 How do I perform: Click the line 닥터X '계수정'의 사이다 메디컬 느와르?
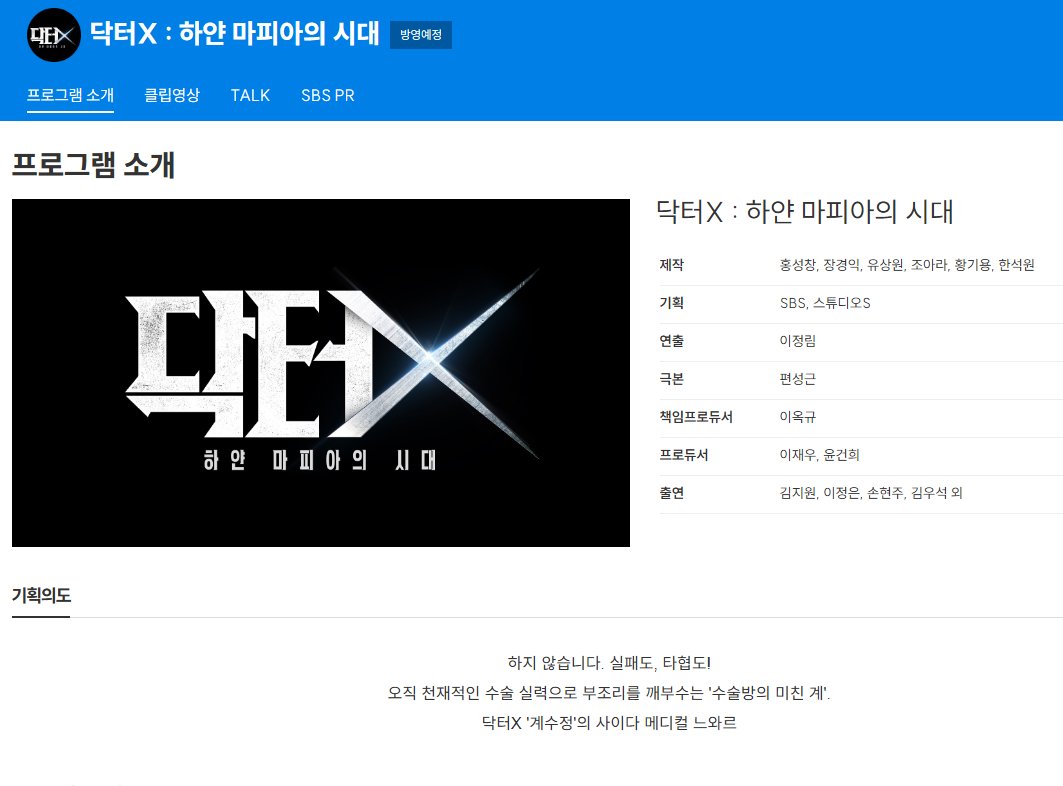pos(609,722)
